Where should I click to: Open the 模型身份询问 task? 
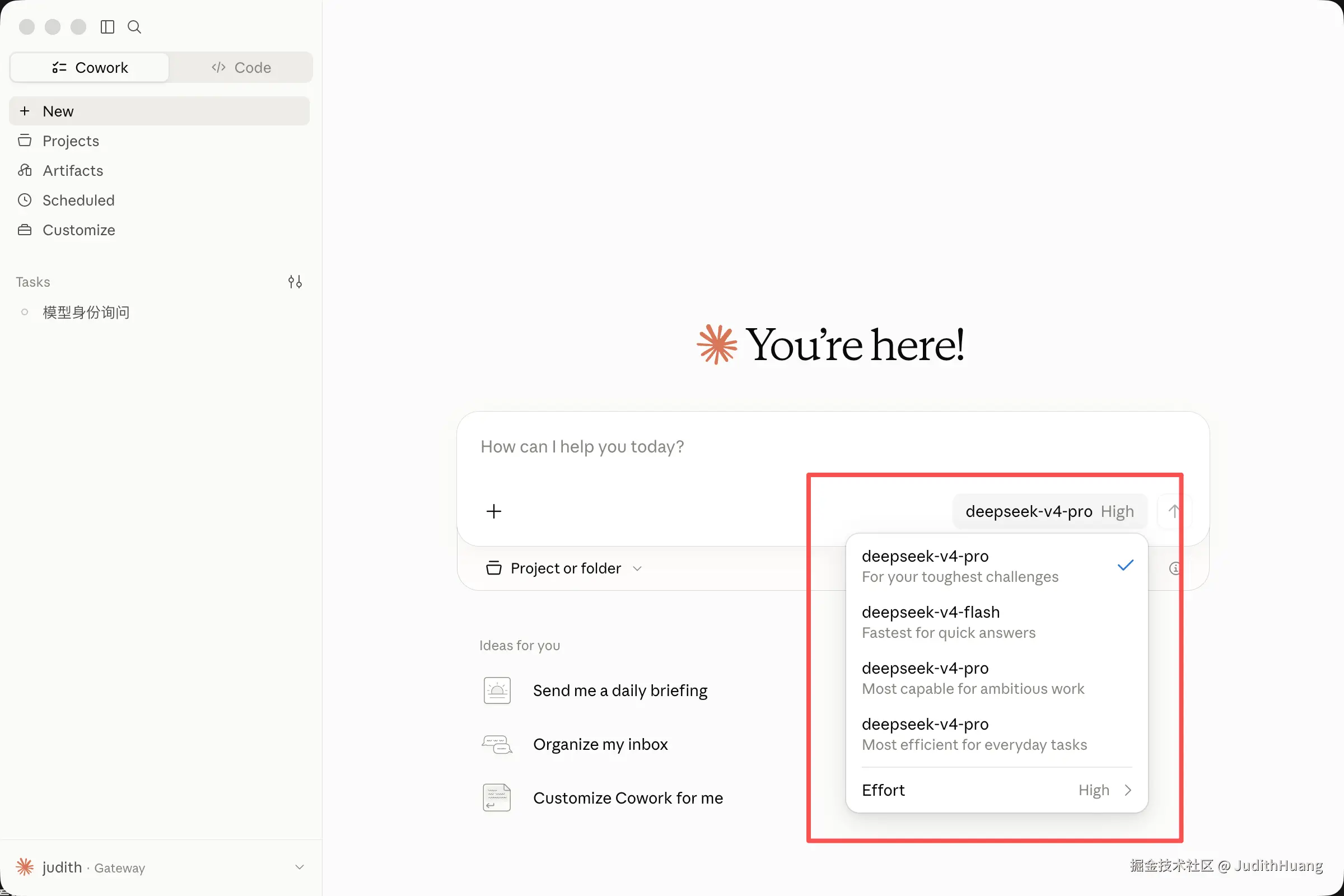(x=160, y=312)
